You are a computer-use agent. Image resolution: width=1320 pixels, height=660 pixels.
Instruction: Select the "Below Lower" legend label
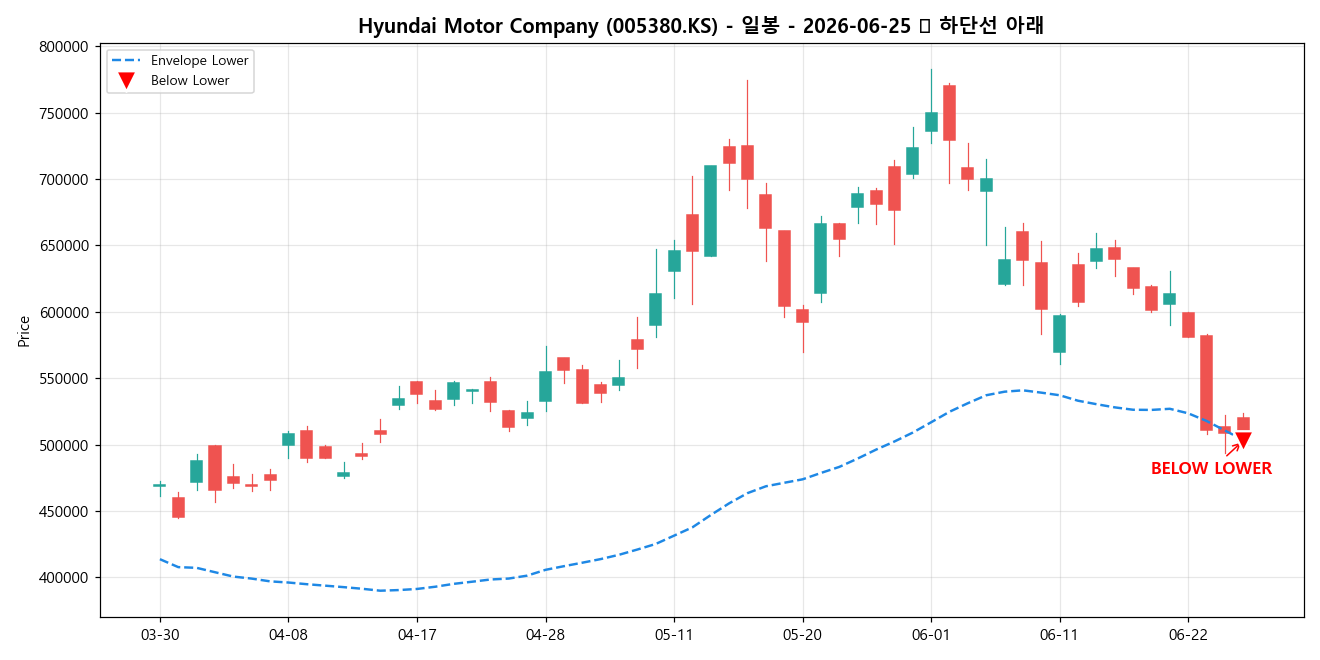click(190, 81)
